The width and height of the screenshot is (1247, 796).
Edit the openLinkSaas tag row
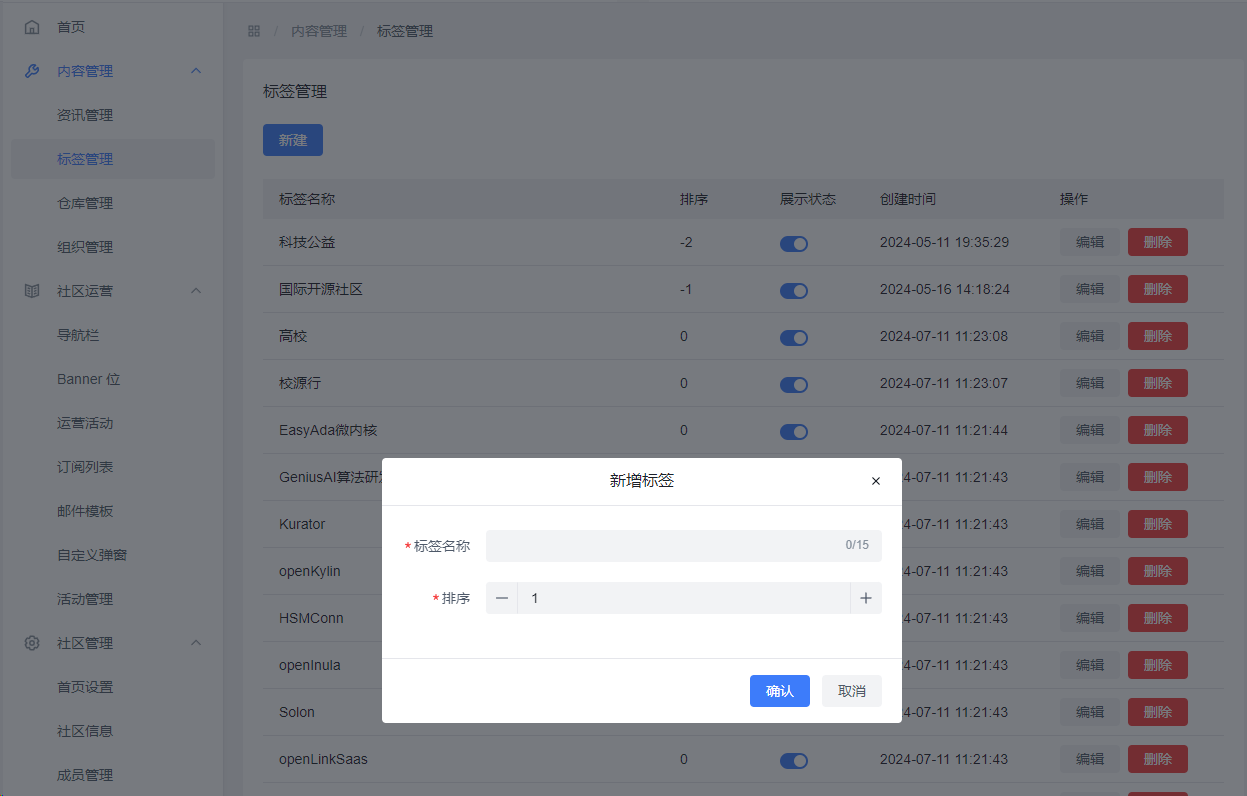[1090, 759]
